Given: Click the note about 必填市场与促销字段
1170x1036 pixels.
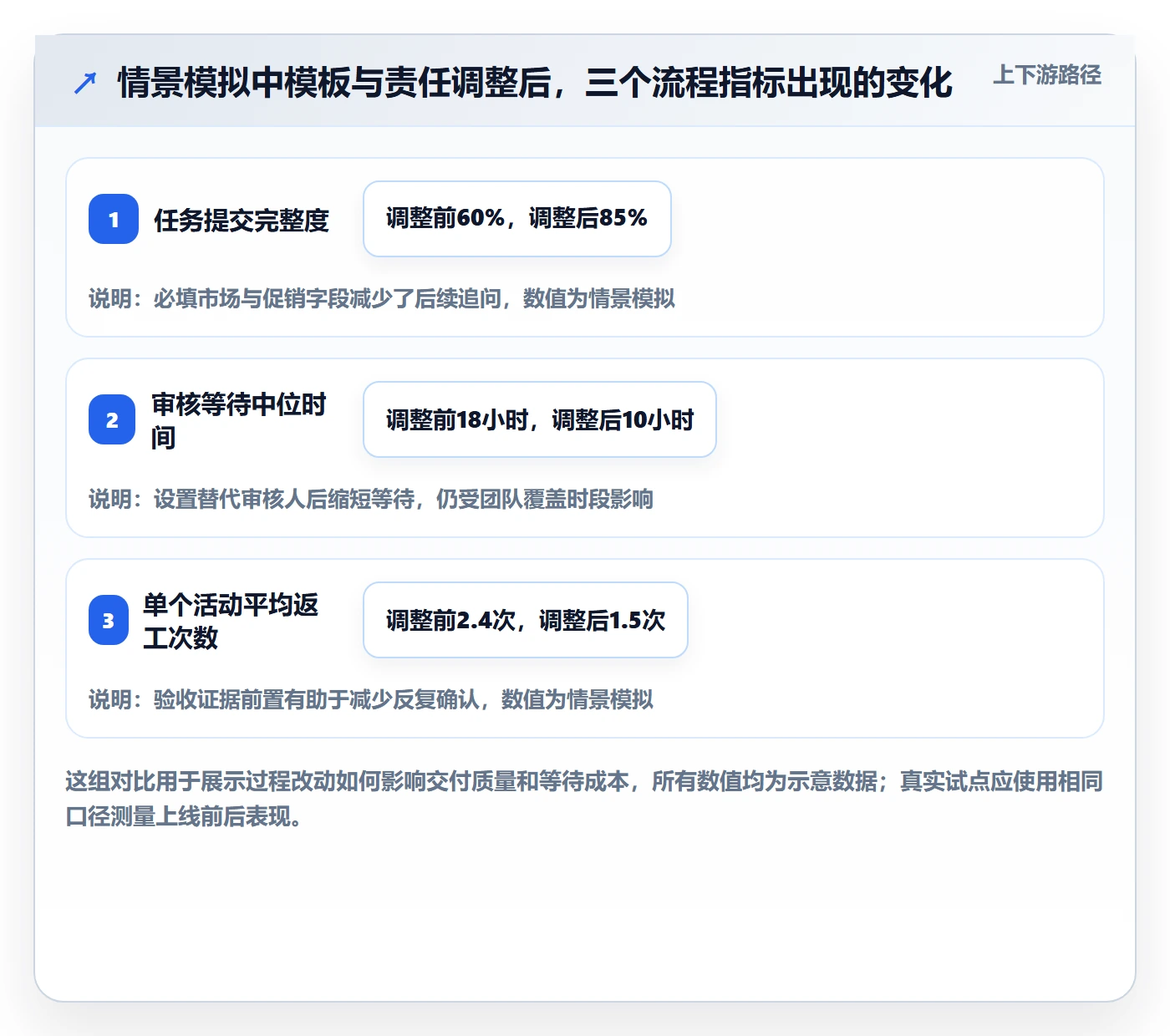Looking at the screenshot, I should (x=382, y=298).
